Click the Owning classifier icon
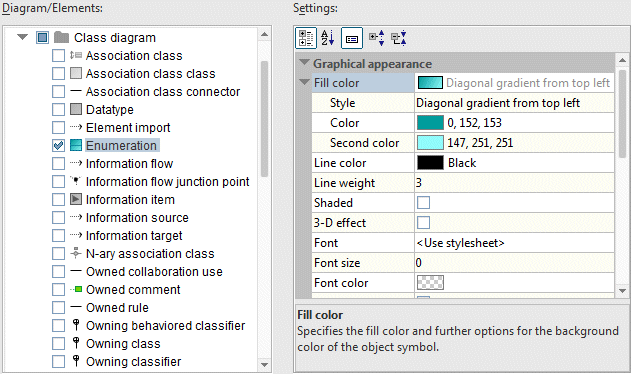 click(76, 361)
